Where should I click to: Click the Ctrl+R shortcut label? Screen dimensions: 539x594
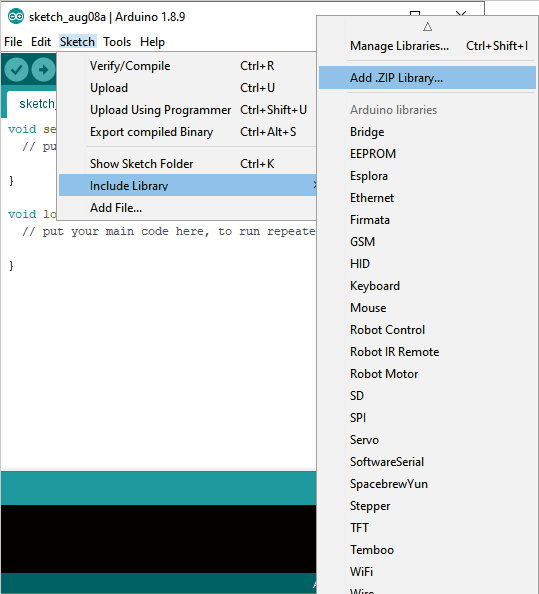257,66
